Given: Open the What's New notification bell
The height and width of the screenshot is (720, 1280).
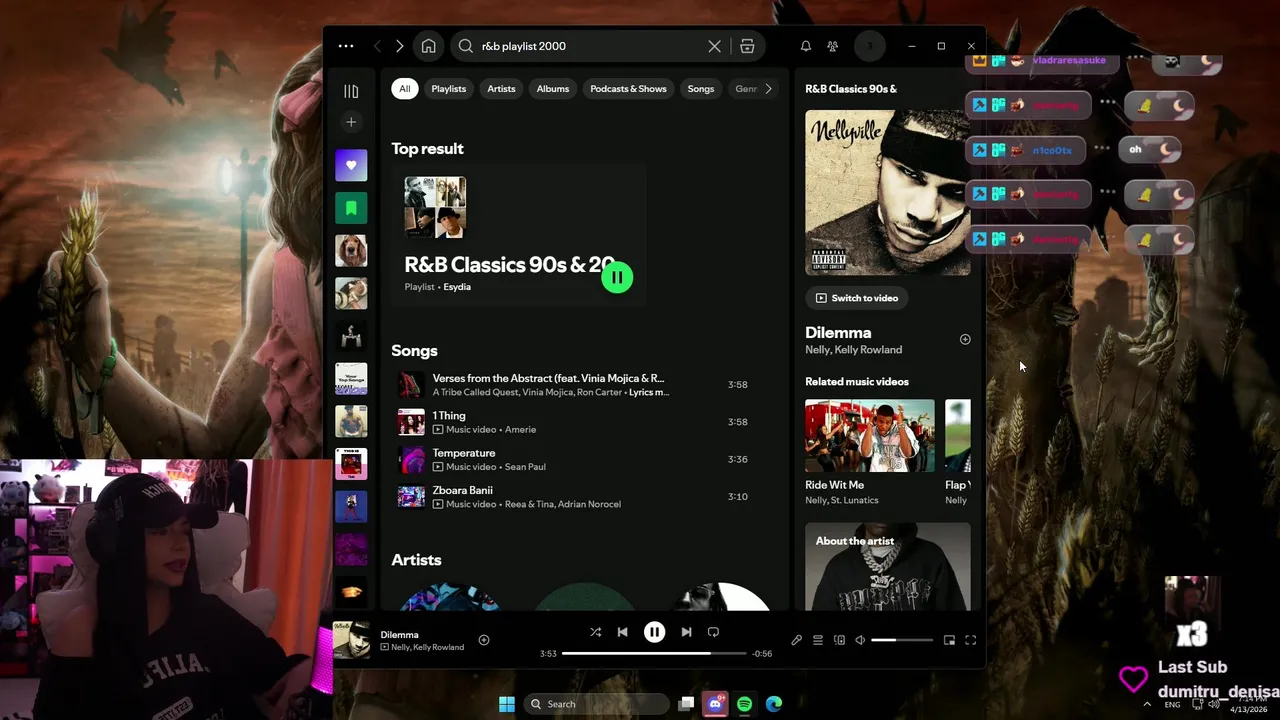Looking at the screenshot, I should point(805,46).
